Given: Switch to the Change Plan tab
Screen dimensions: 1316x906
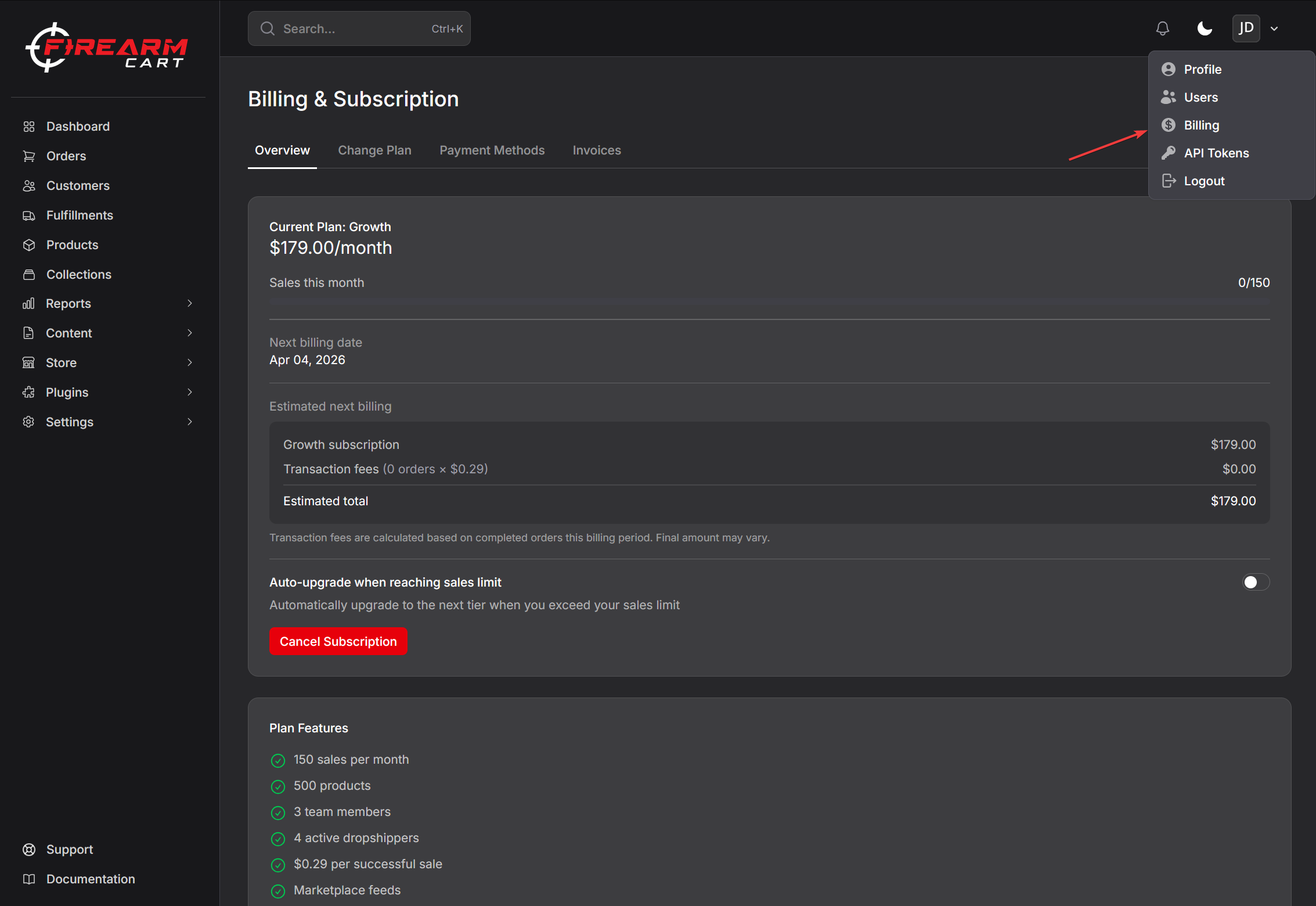Looking at the screenshot, I should coord(374,150).
